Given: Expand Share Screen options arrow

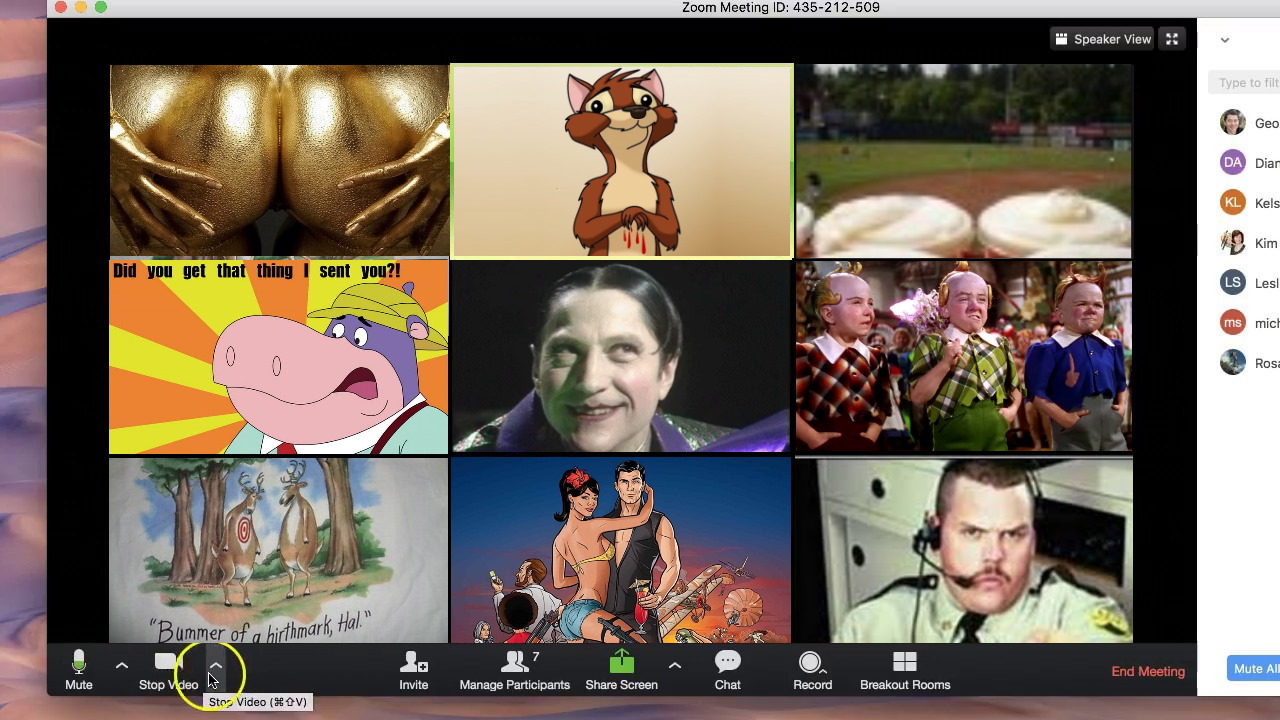Looking at the screenshot, I should (675, 665).
